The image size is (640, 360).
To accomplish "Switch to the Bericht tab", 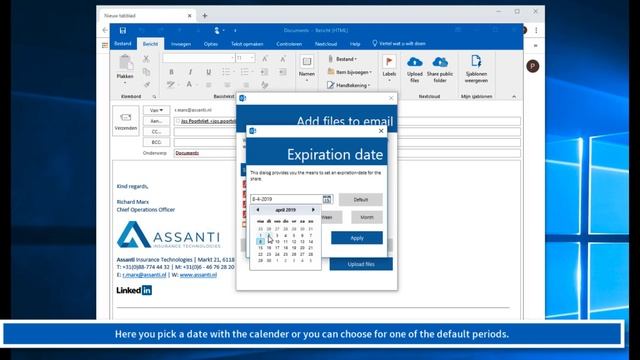I will (150, 44).
